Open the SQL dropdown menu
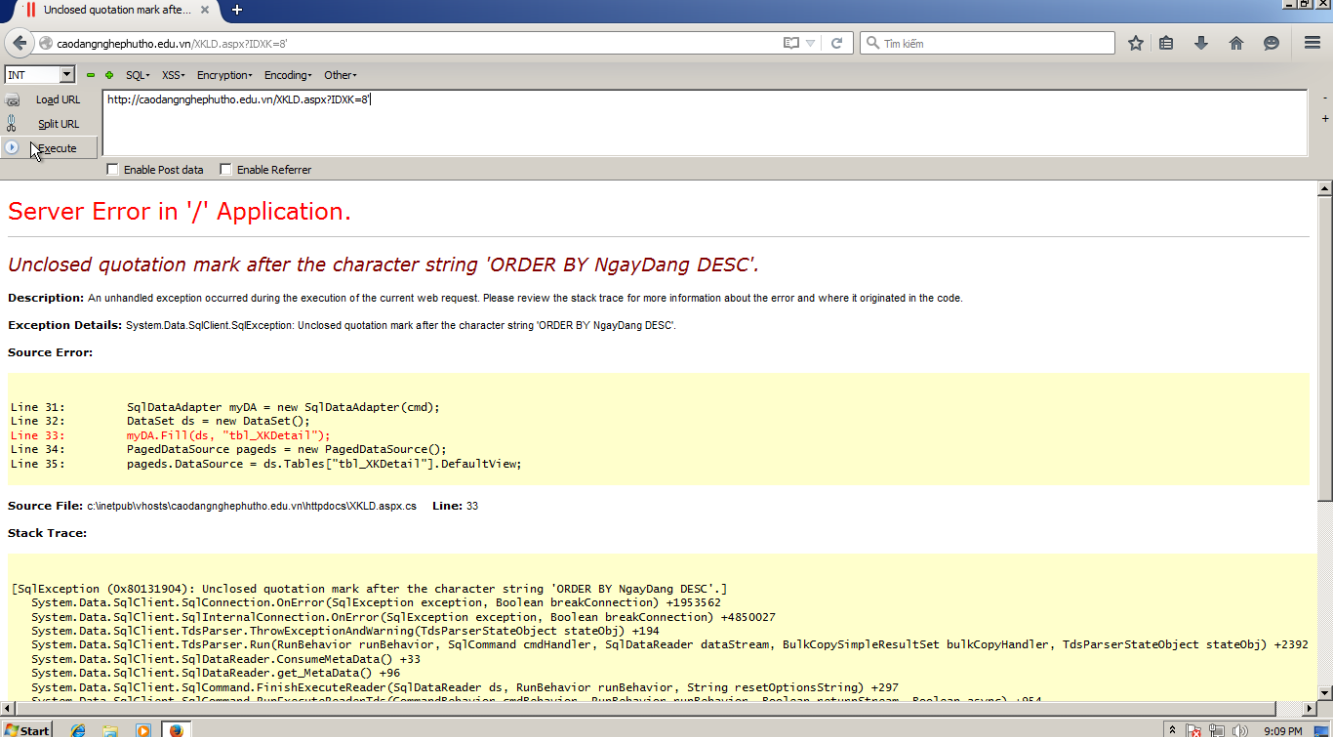Screen dimensions: 1333x737 tap(138, 75)
